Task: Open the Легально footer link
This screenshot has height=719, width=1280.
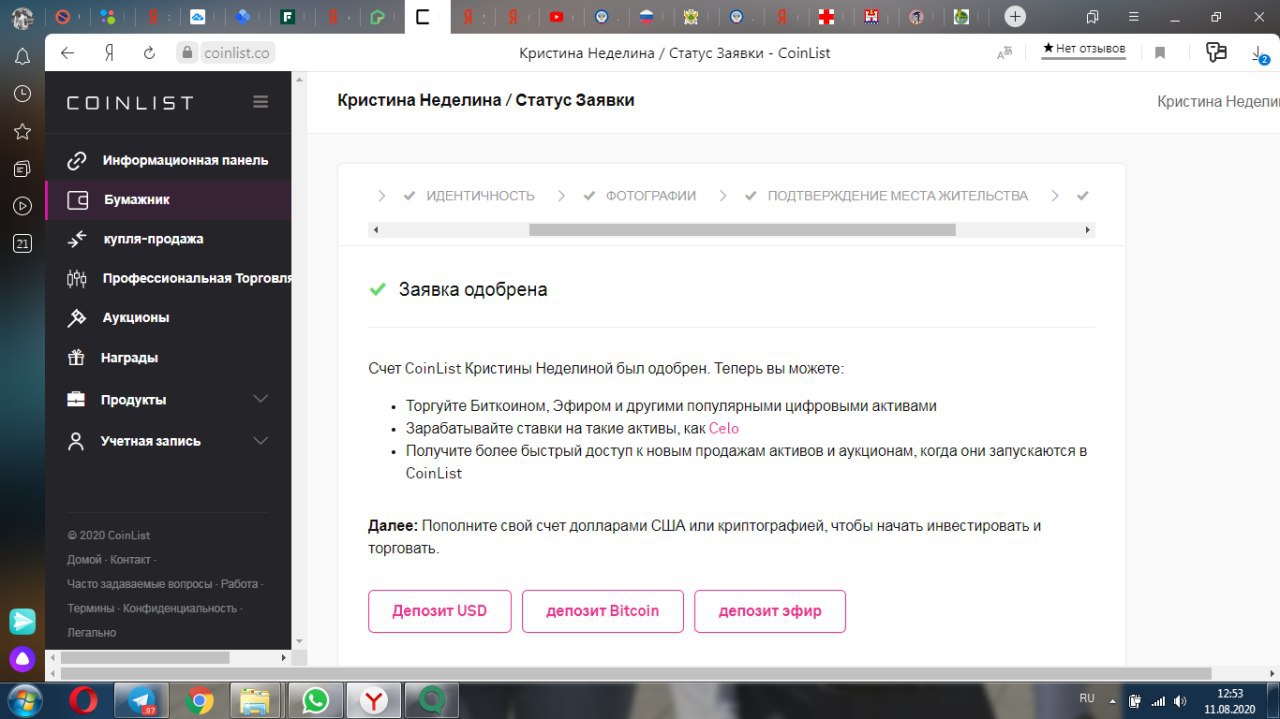Action: [92, 632]
